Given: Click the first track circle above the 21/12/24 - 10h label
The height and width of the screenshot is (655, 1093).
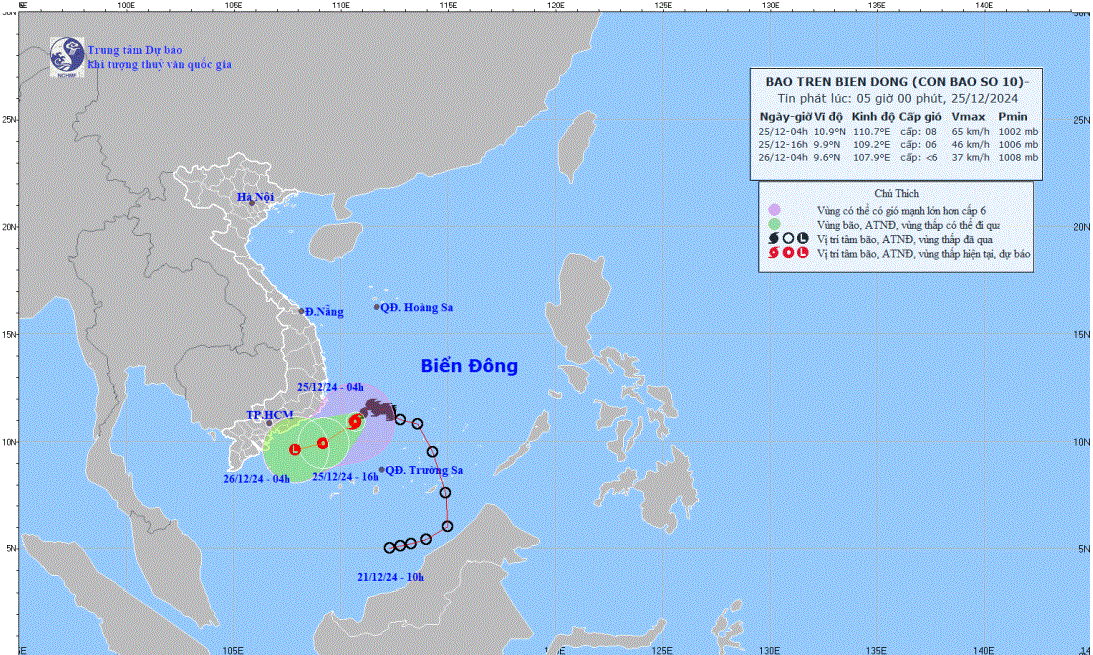Looking at the screenshot, I should [x=390, y=548].
